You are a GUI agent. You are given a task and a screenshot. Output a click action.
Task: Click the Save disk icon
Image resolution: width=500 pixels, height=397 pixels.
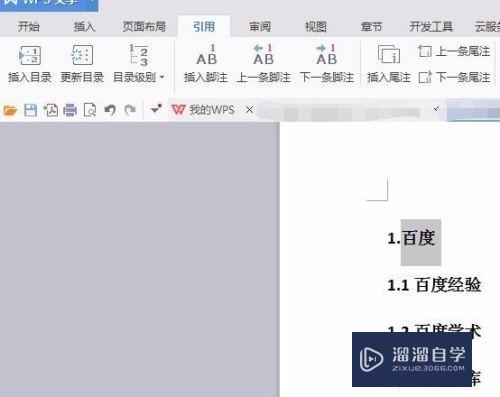pos(30,110)
